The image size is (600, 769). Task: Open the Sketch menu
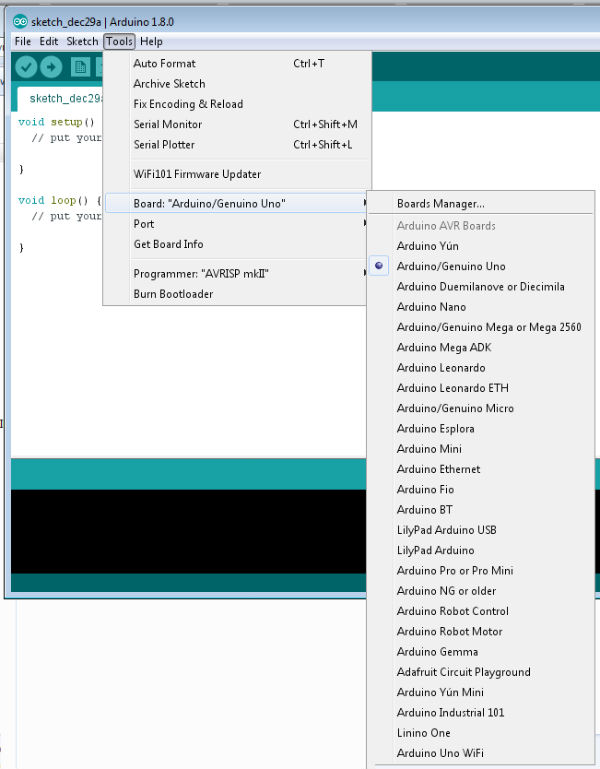point(82,42)
